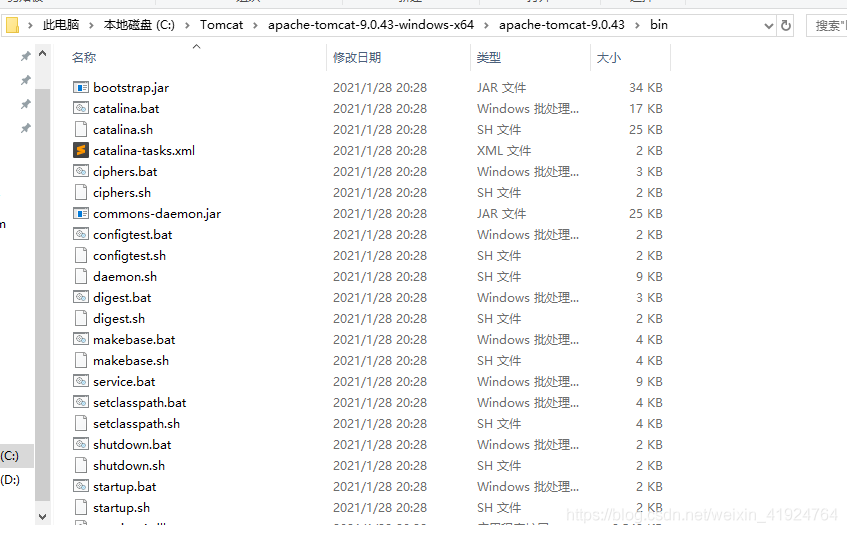Select the (D:) drive in the navigation pane
The image size is (847, 533).
10,480
